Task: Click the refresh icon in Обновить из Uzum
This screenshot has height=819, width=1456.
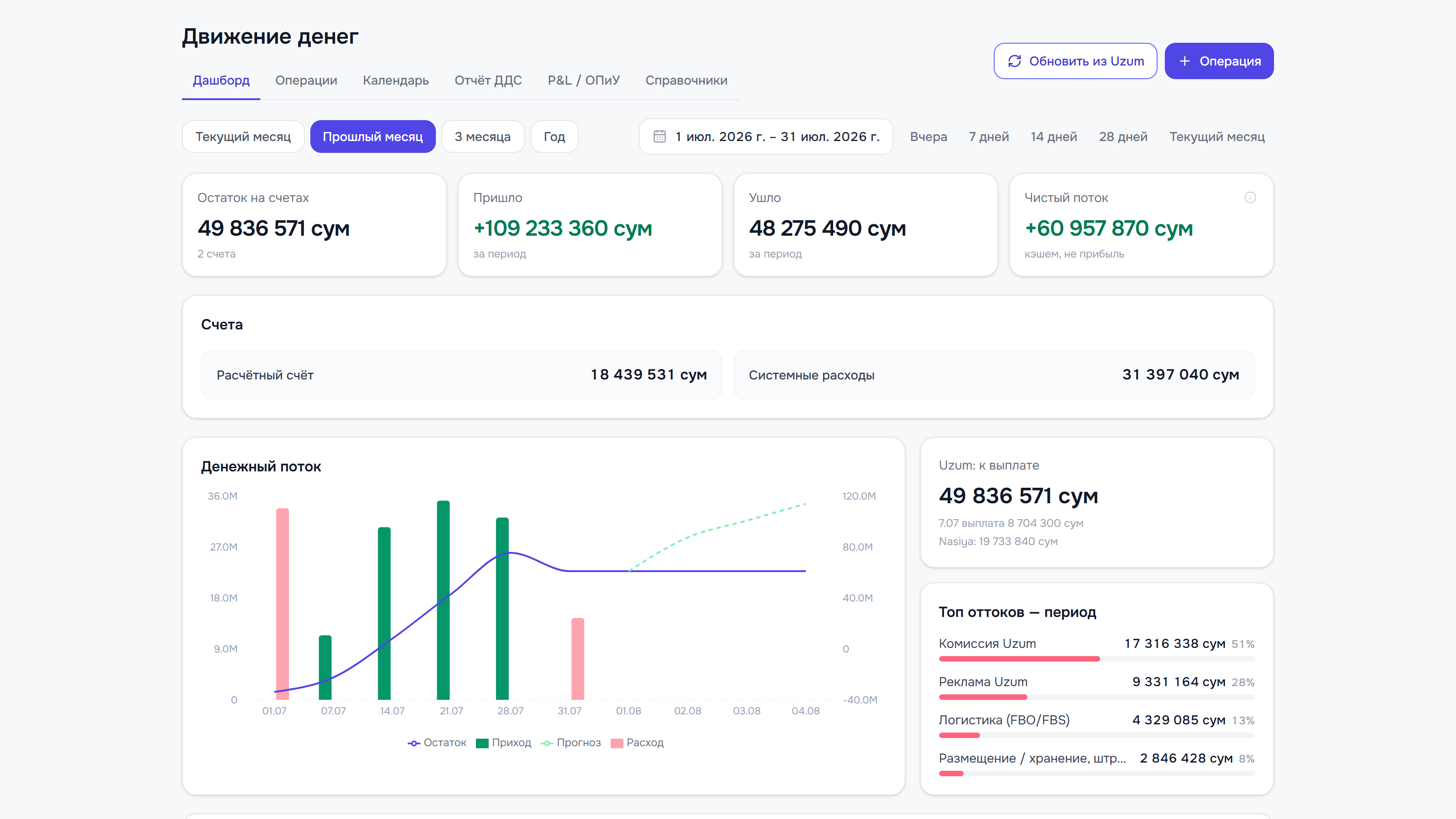Action: (x=1015, y=61)
